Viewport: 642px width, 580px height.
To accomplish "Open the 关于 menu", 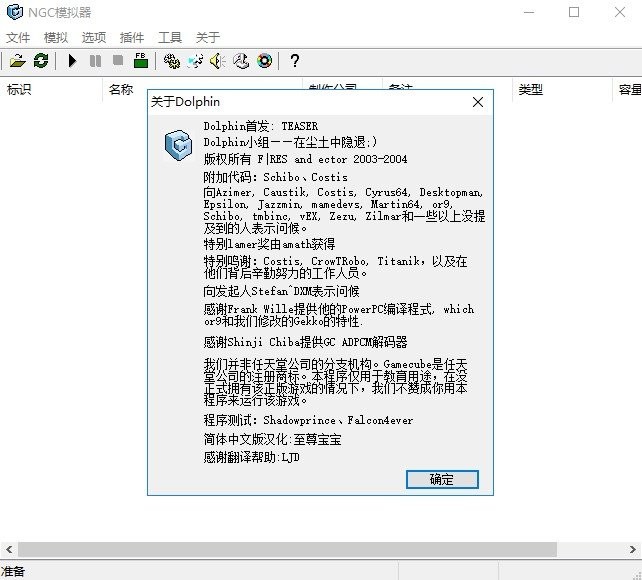I will (208, 38).
